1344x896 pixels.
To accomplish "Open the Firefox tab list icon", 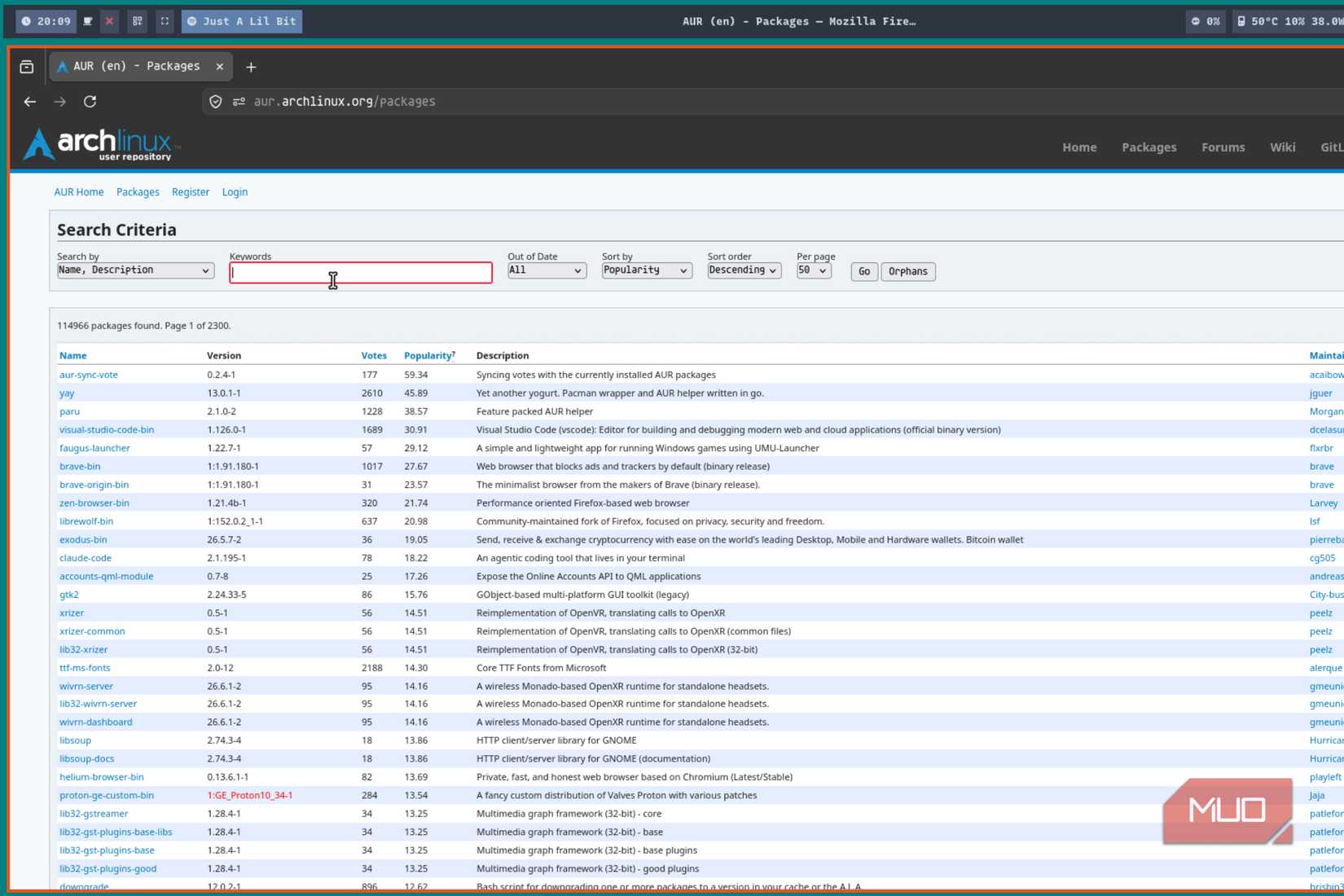I will (27, 67).
